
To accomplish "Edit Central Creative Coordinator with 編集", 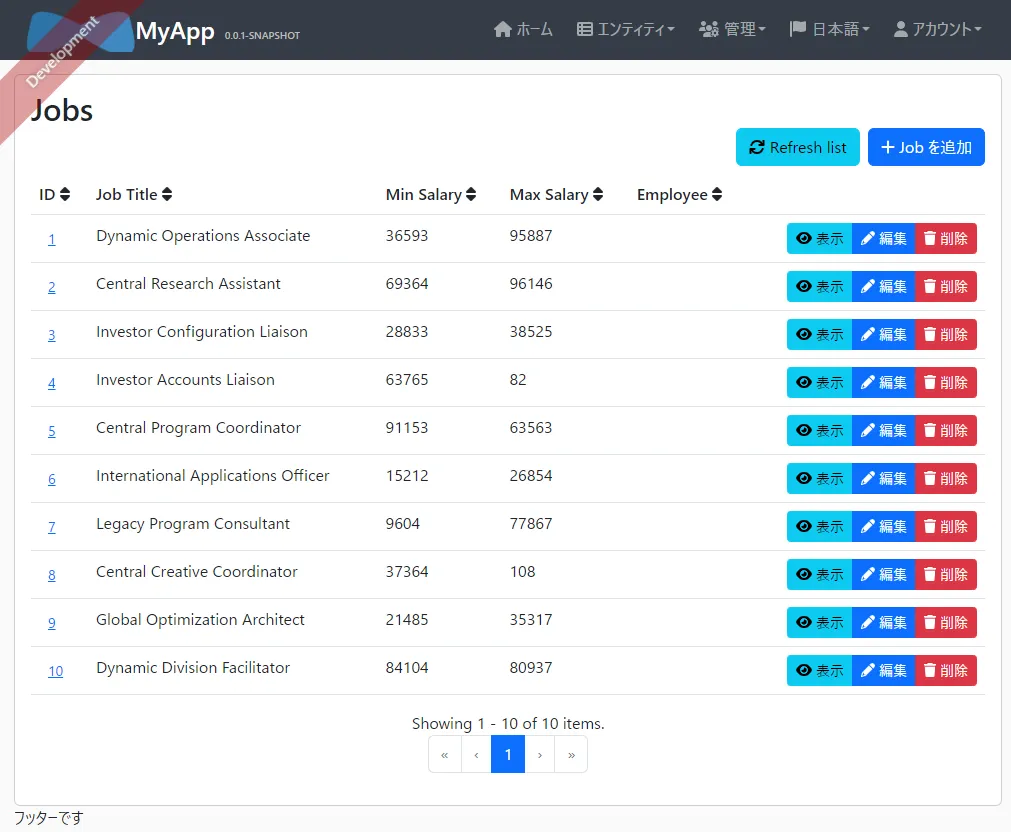I will [x=883, y=575].
